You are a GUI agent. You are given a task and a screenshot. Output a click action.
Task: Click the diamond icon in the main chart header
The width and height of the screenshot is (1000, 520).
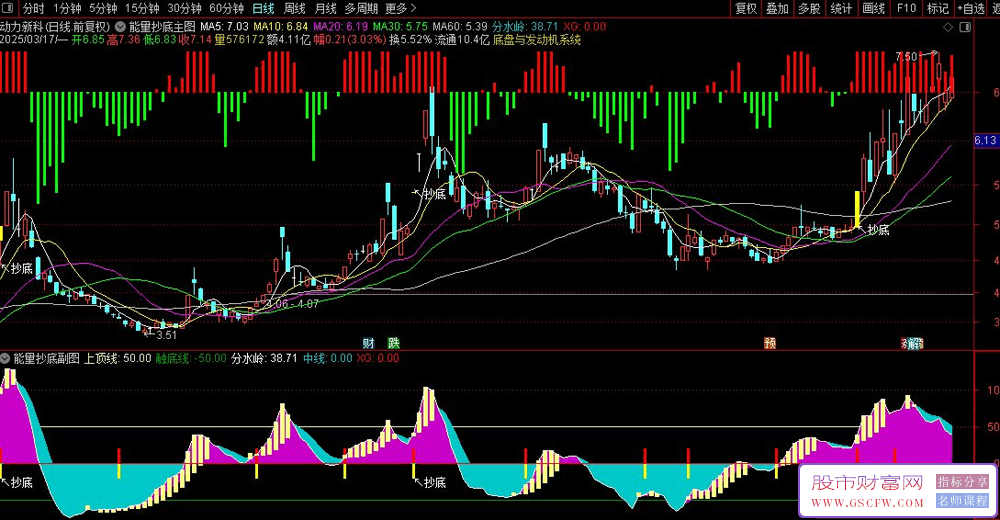[948, 27]
